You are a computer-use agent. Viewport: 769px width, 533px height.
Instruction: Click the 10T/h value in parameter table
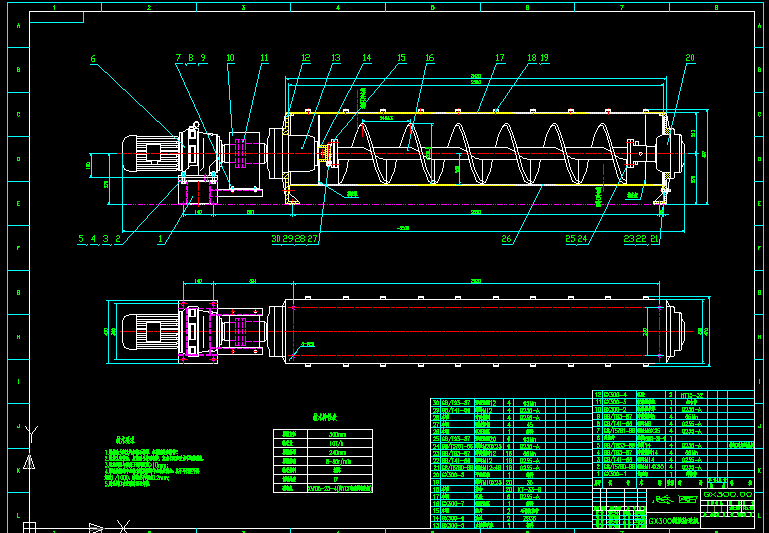click(x=340, y=443)
